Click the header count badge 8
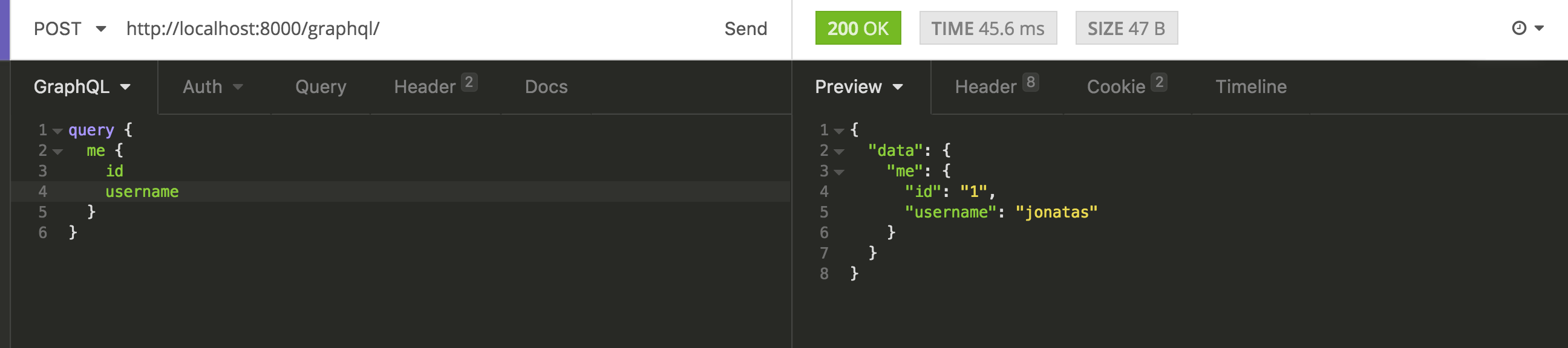 coord(1030,82)
